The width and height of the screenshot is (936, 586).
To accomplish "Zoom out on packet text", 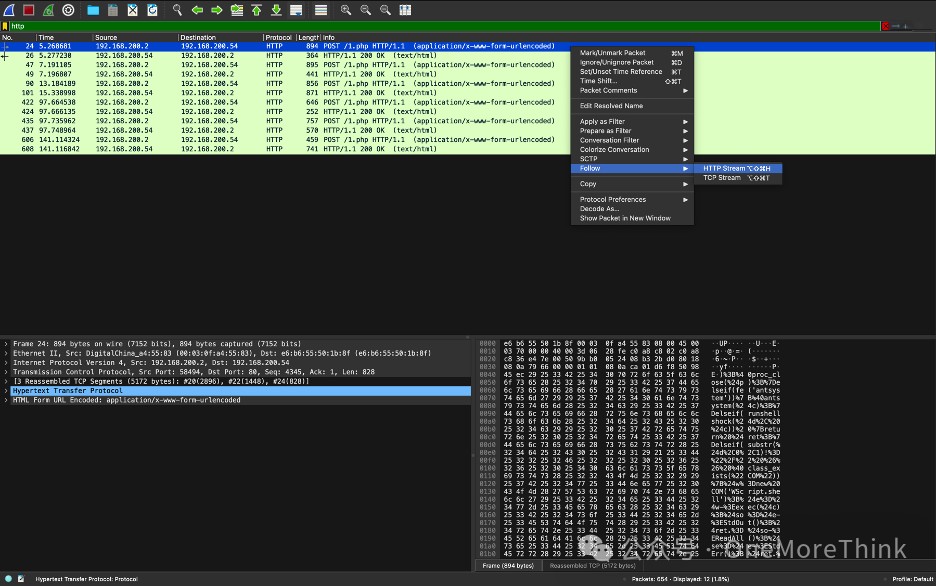I will pyautogui.click(x=365, y=10).
